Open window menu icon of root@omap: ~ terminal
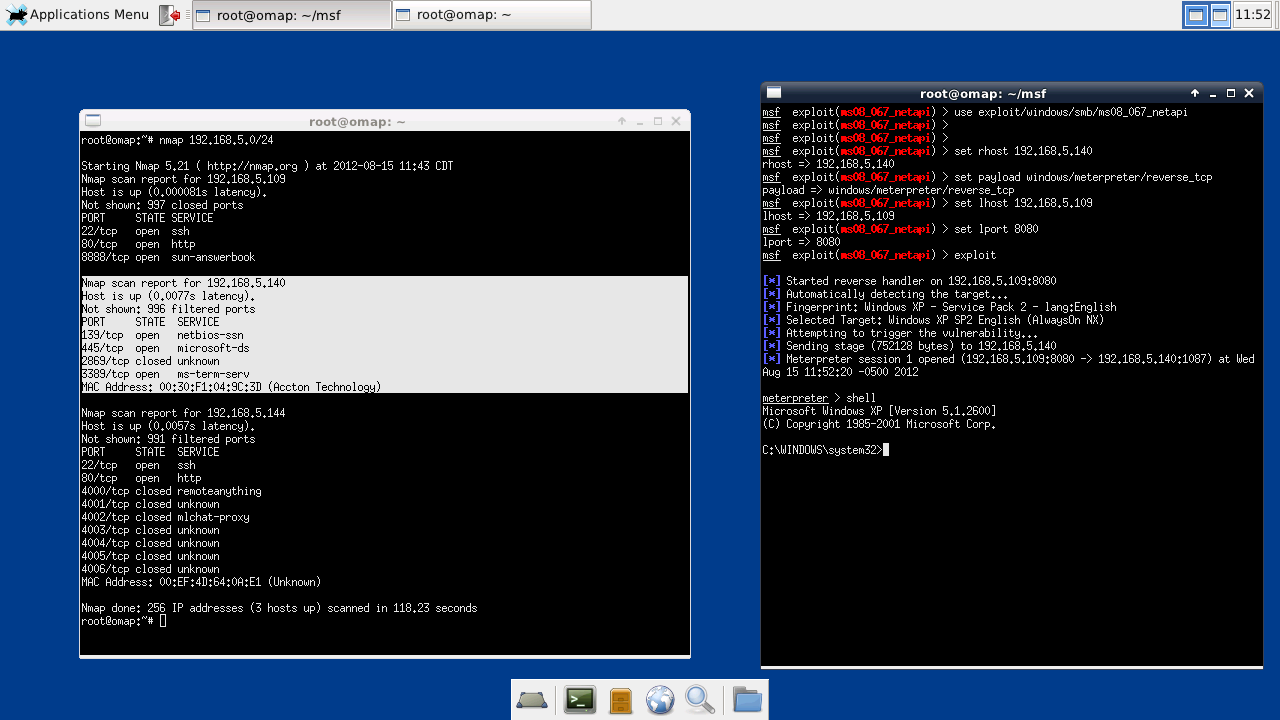Screen dimensions: 1280x720 92,121
